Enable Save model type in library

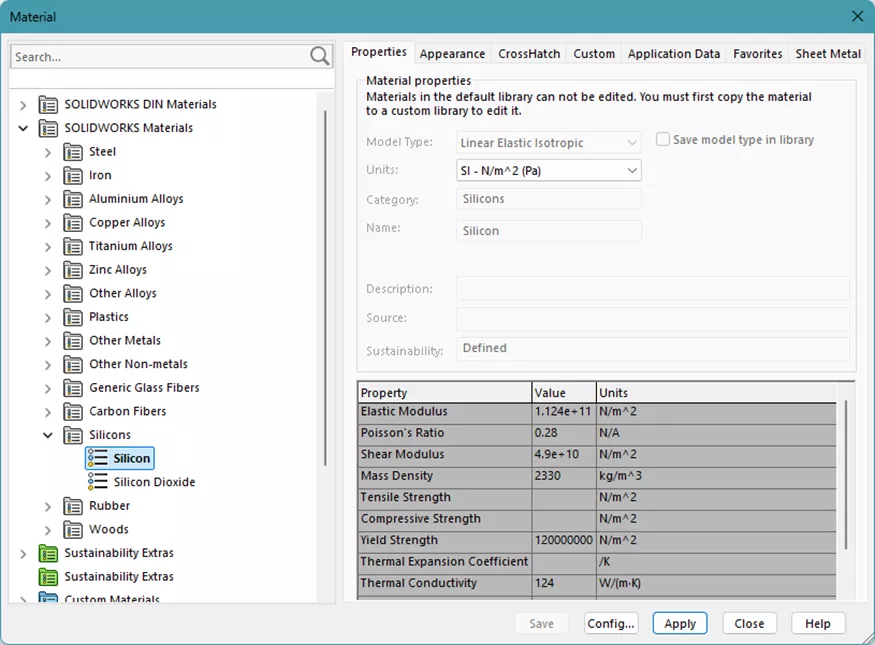(x=663, y=139)
